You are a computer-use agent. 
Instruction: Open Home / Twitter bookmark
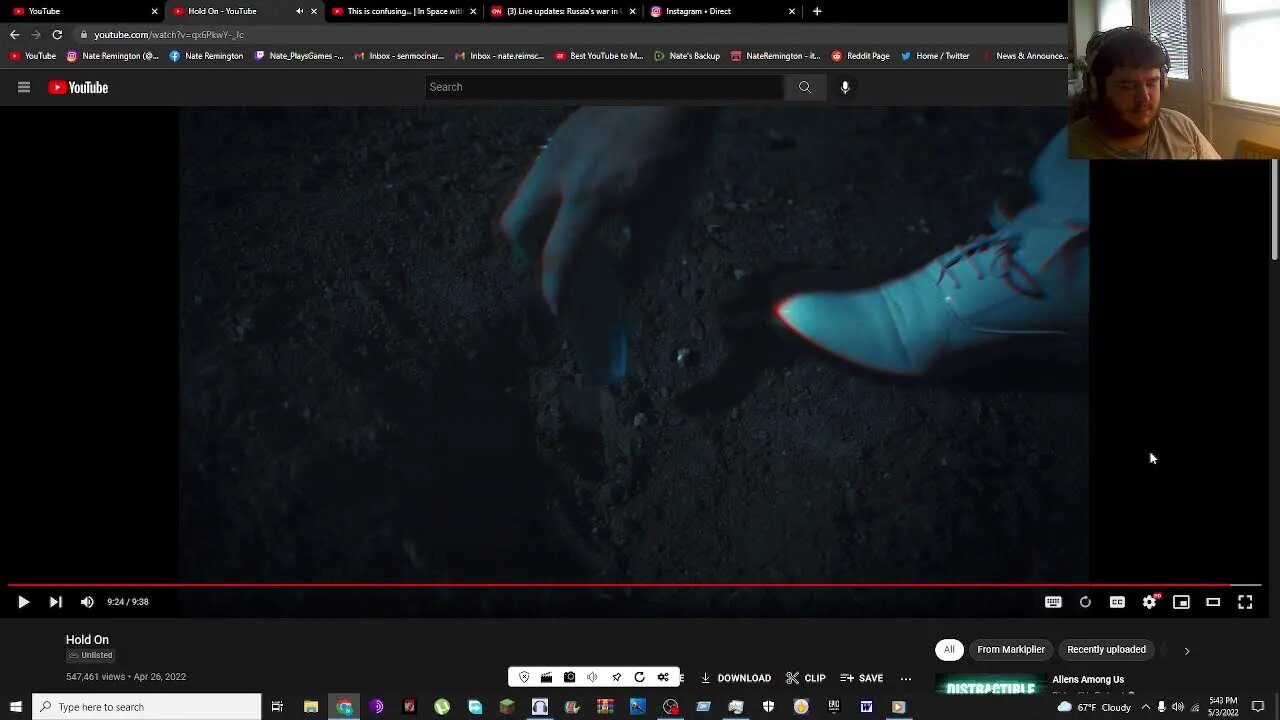point(935,56)
